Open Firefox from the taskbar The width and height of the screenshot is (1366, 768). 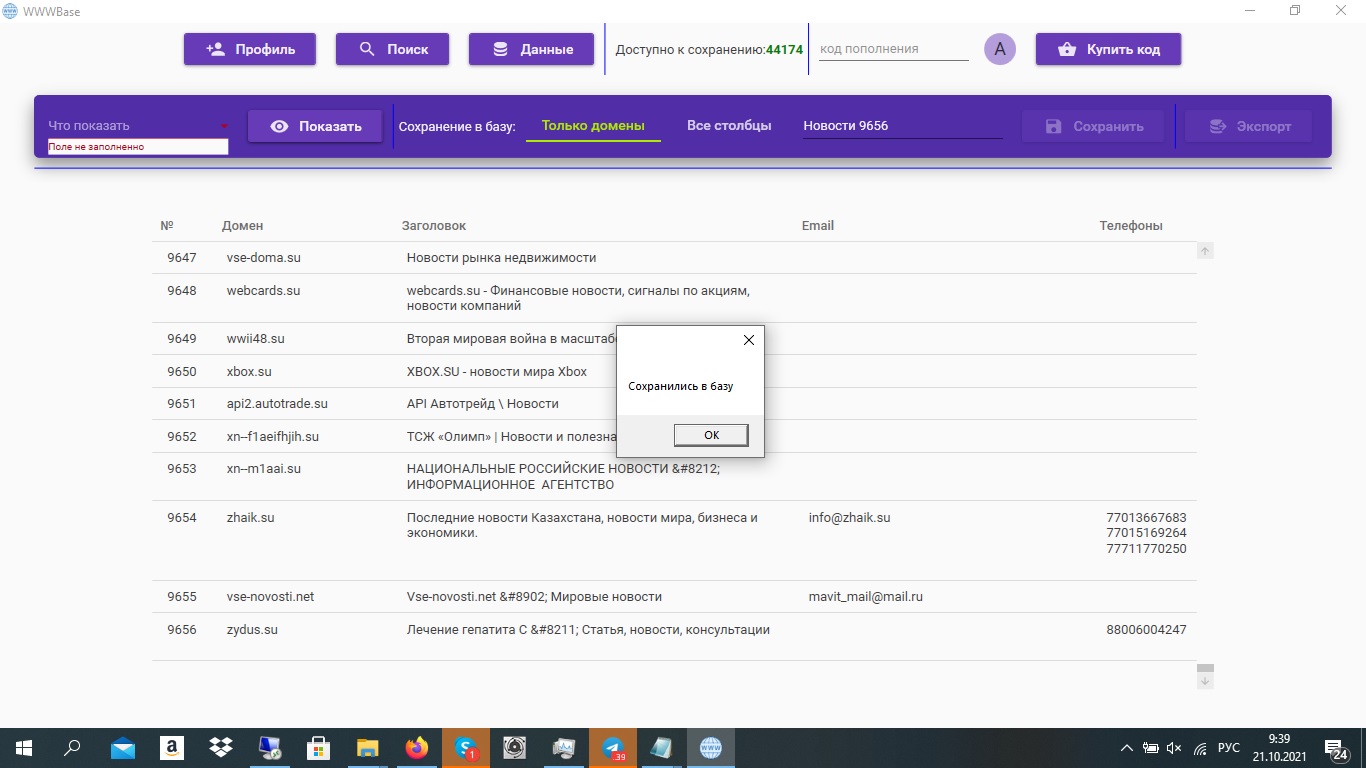[x=417, y=748]
